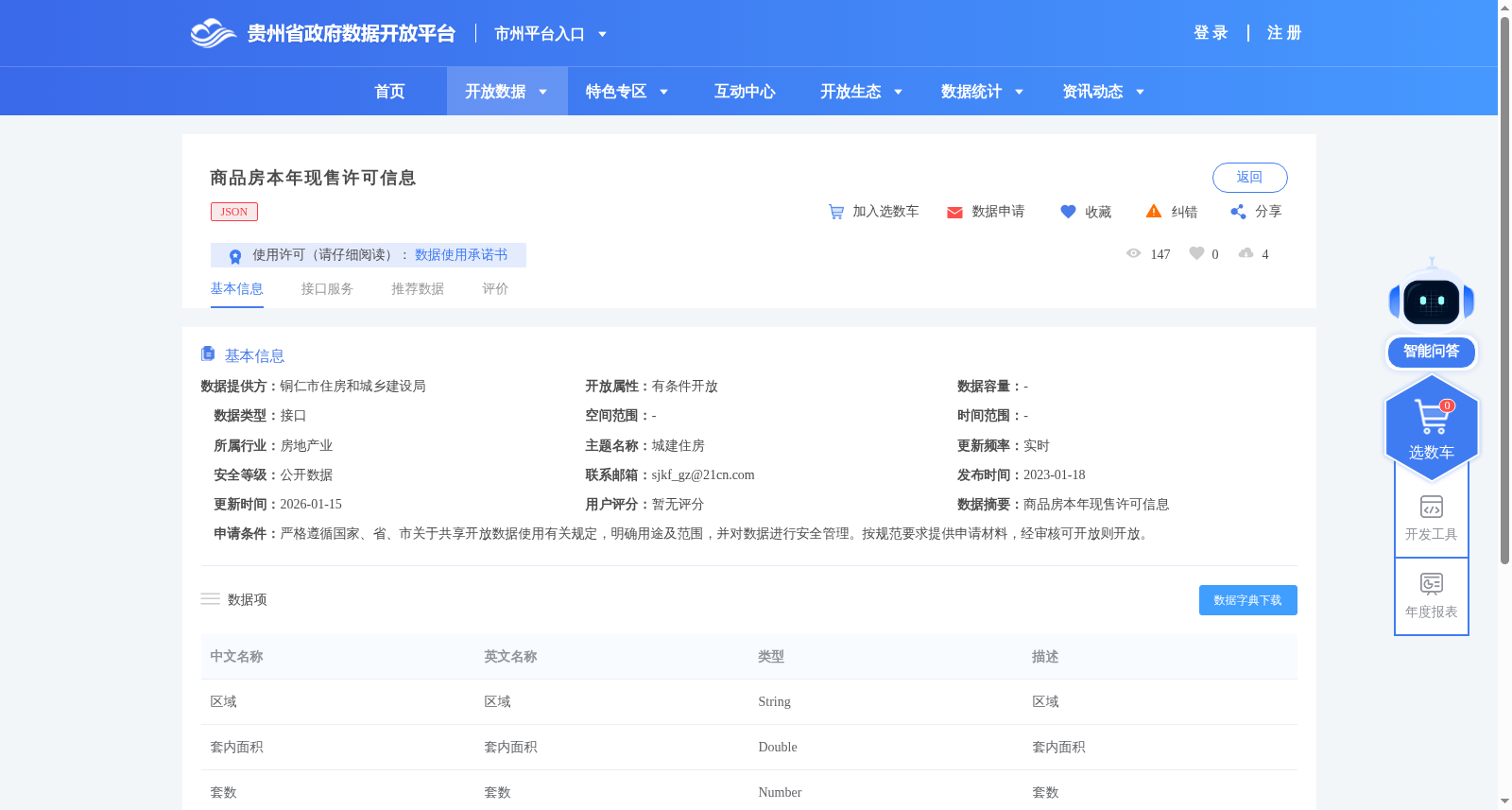Image resolution: width=1512 pixels, height=810 pixels.
Task: Open 互动中心 in the navigation bar
Action: tap(745, 92)
